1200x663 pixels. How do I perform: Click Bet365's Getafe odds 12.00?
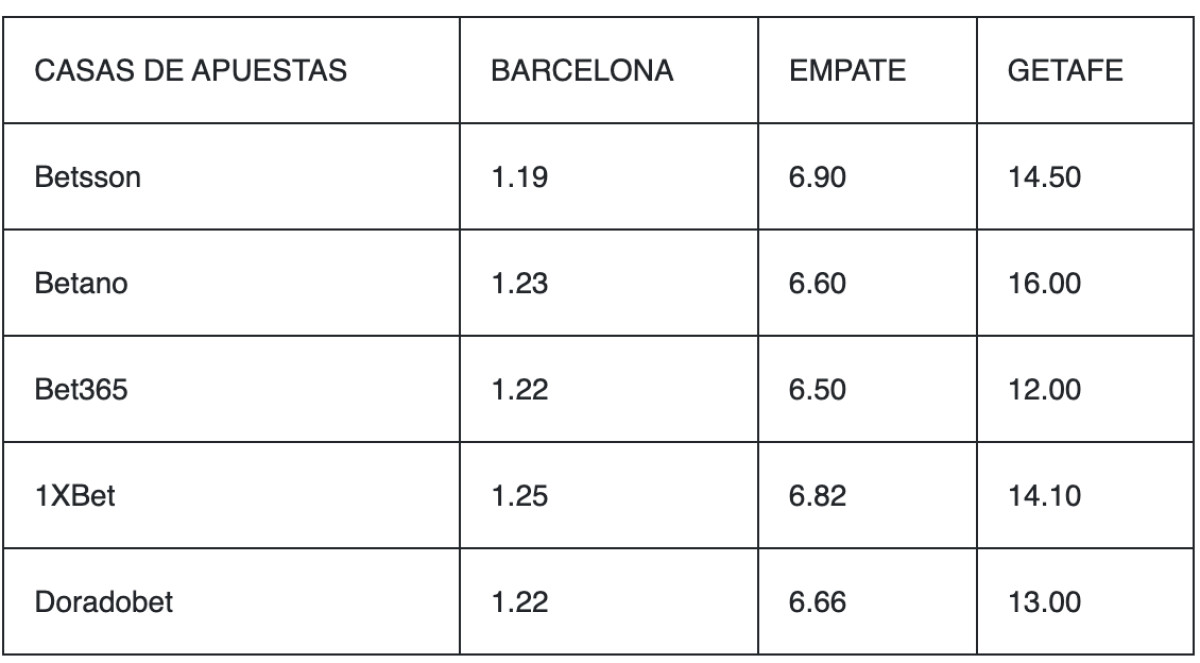1040,391
